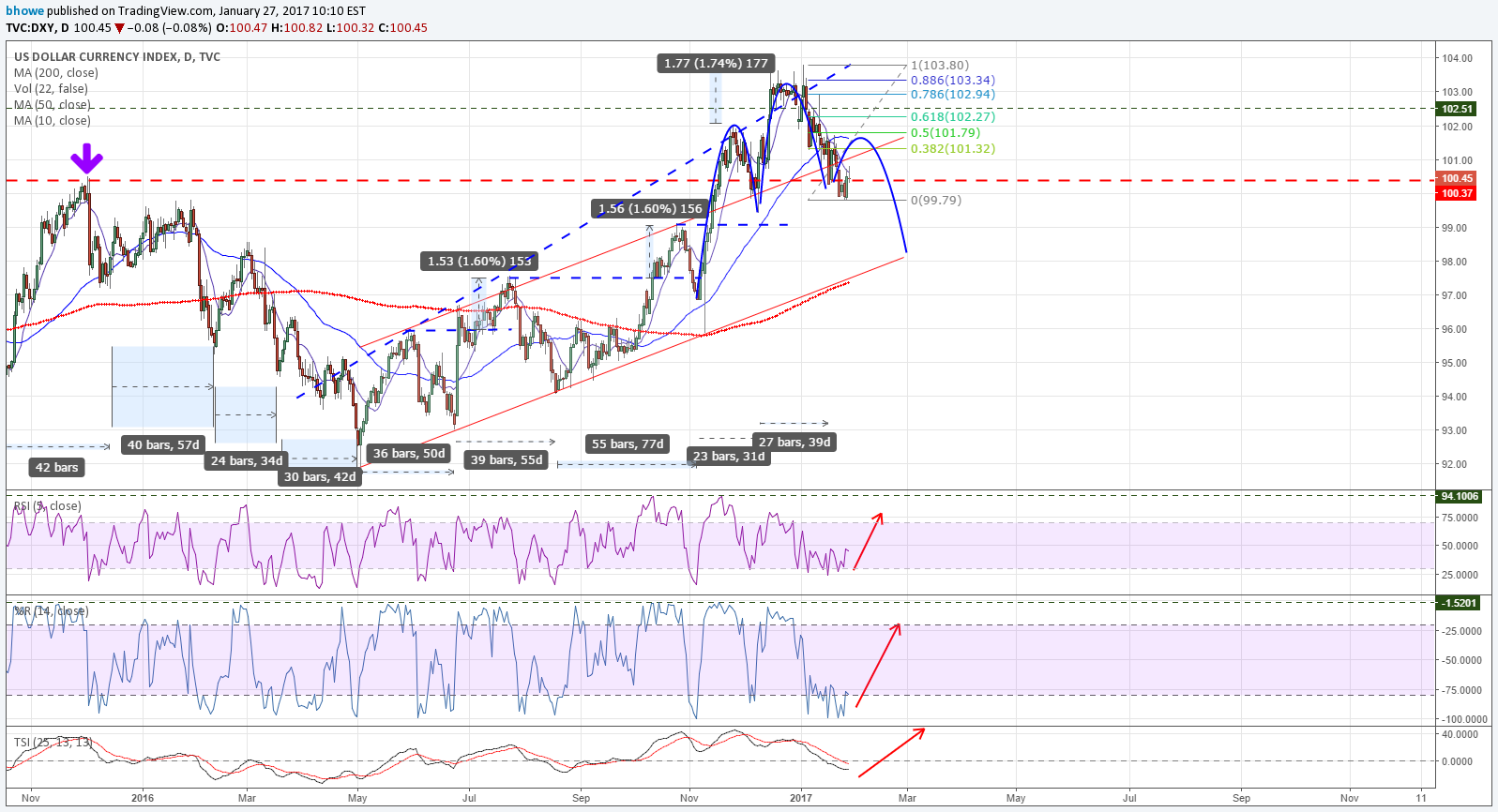Screen dimensions: 1498x812
Task: Select Fibonacci level 1(103.80)
Action: coord(940,65)
